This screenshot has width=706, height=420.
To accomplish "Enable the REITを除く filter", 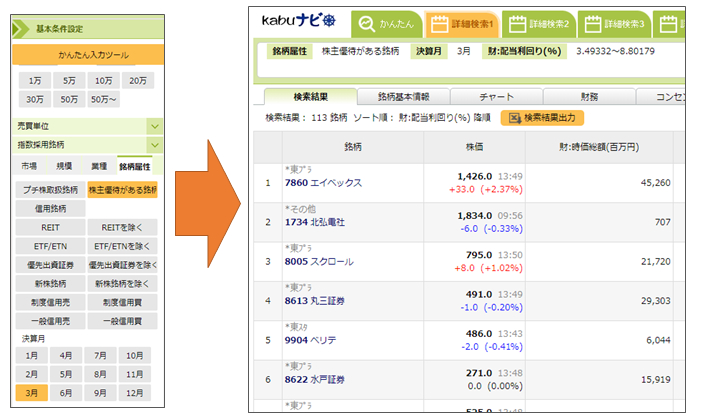I will pyautogui.click(x=122, y=228).
